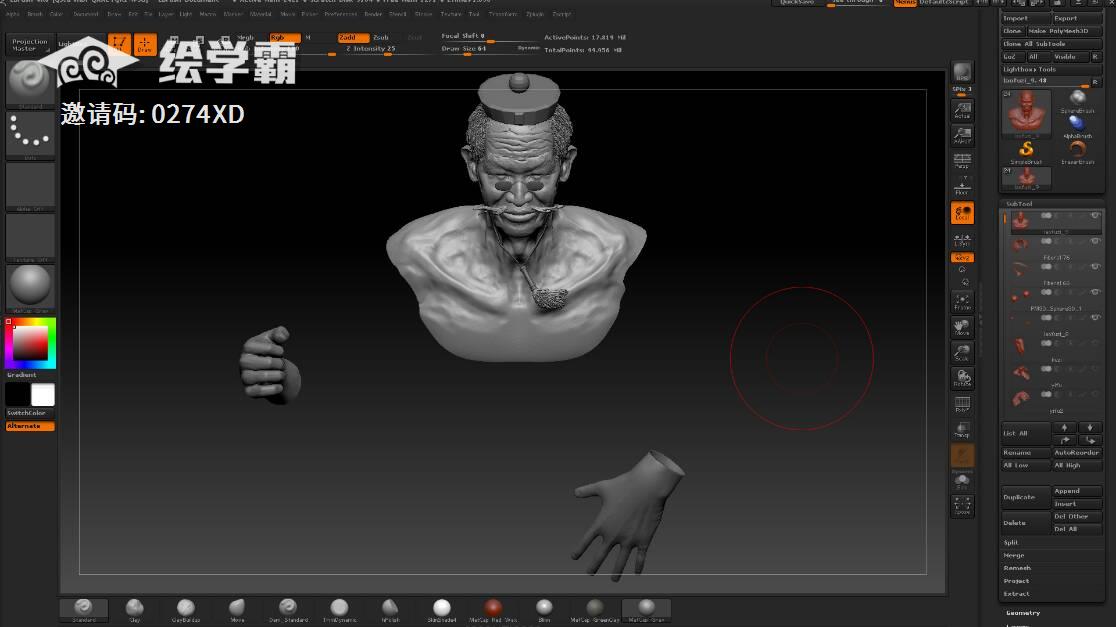Toggle the Zadd sculpt mode
The height and width of the screenshot is (627, 1116).
[353, 37]
